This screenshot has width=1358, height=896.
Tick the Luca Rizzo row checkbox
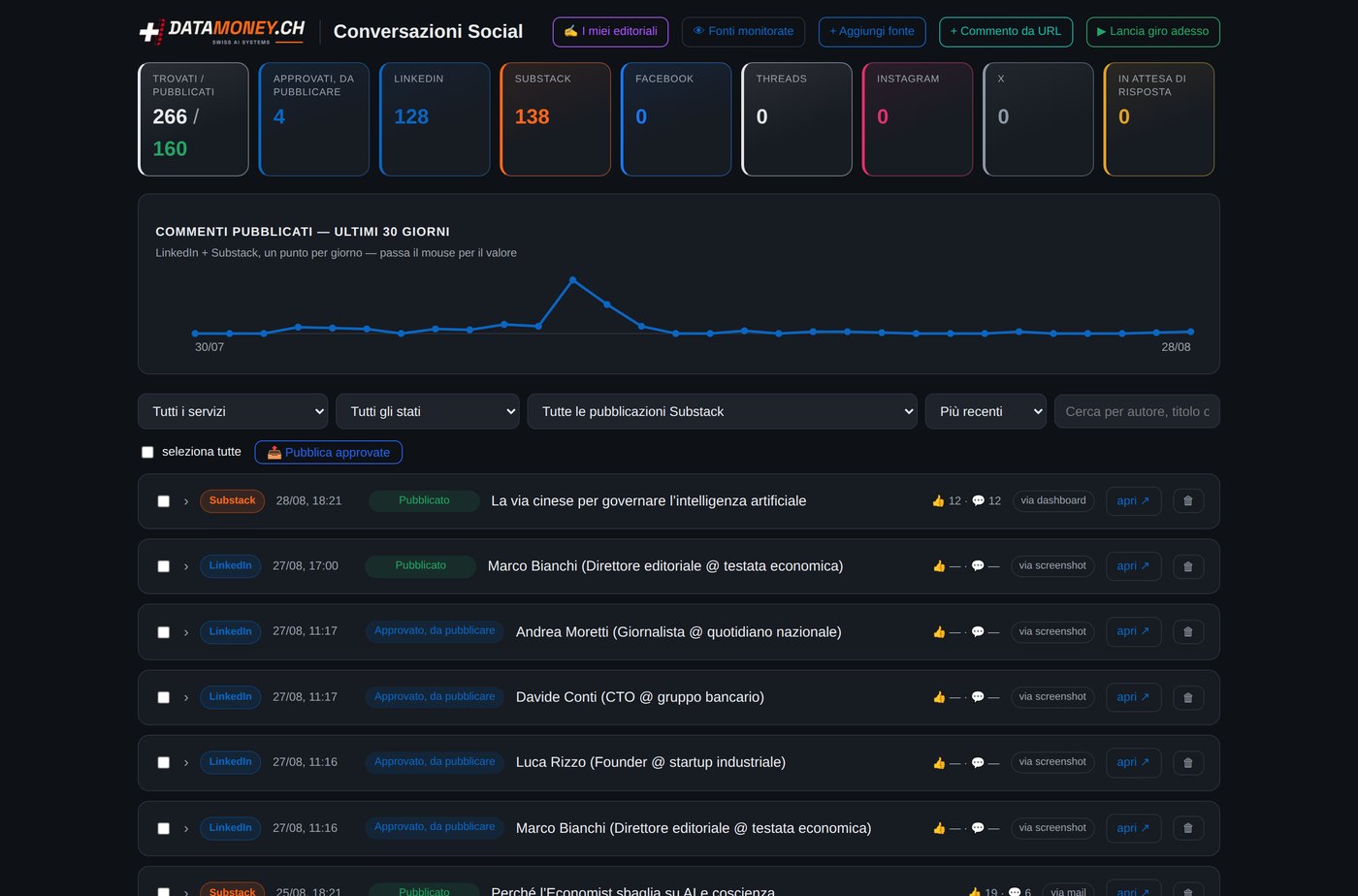163,762
